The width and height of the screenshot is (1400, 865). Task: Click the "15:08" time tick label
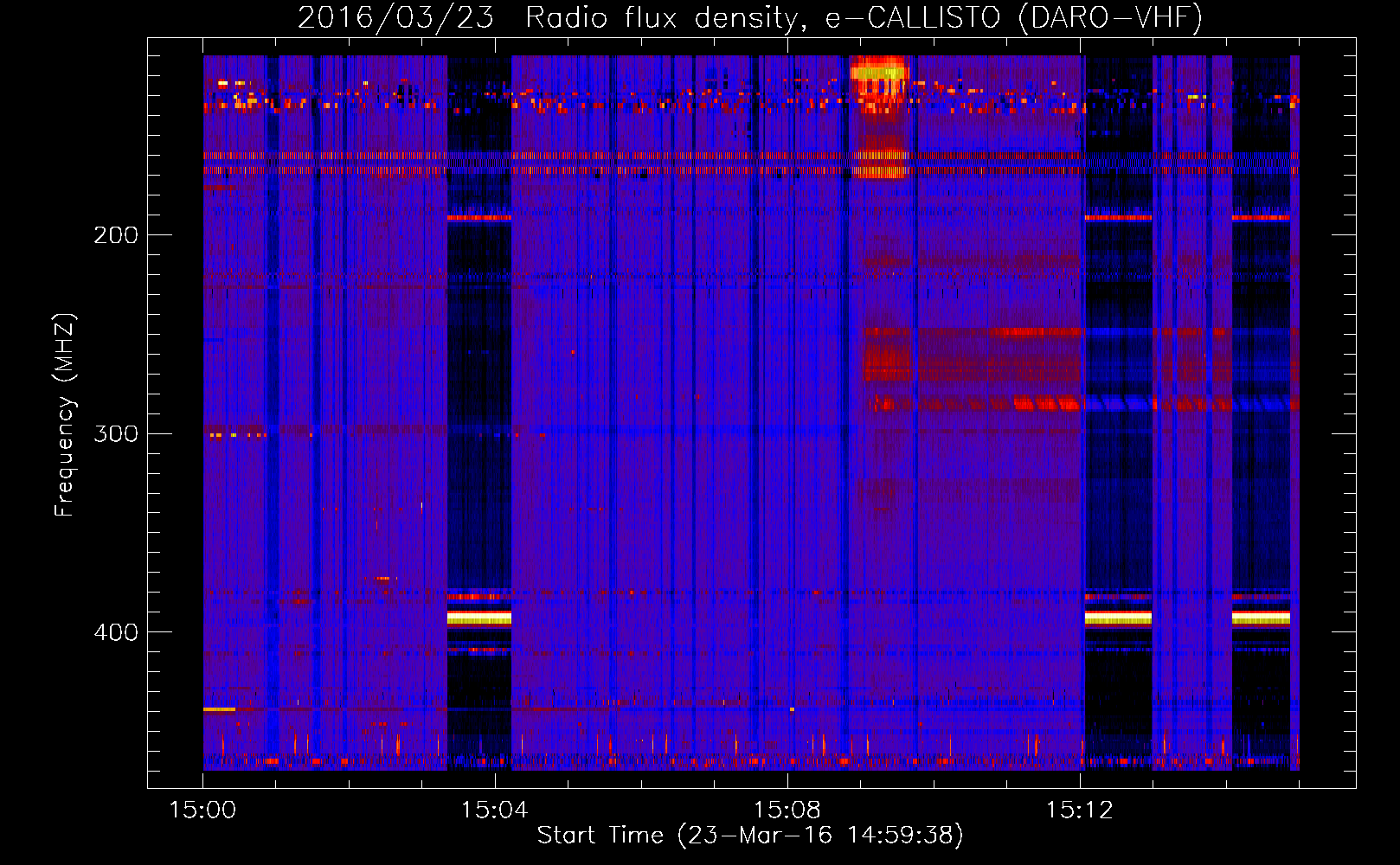787,810
